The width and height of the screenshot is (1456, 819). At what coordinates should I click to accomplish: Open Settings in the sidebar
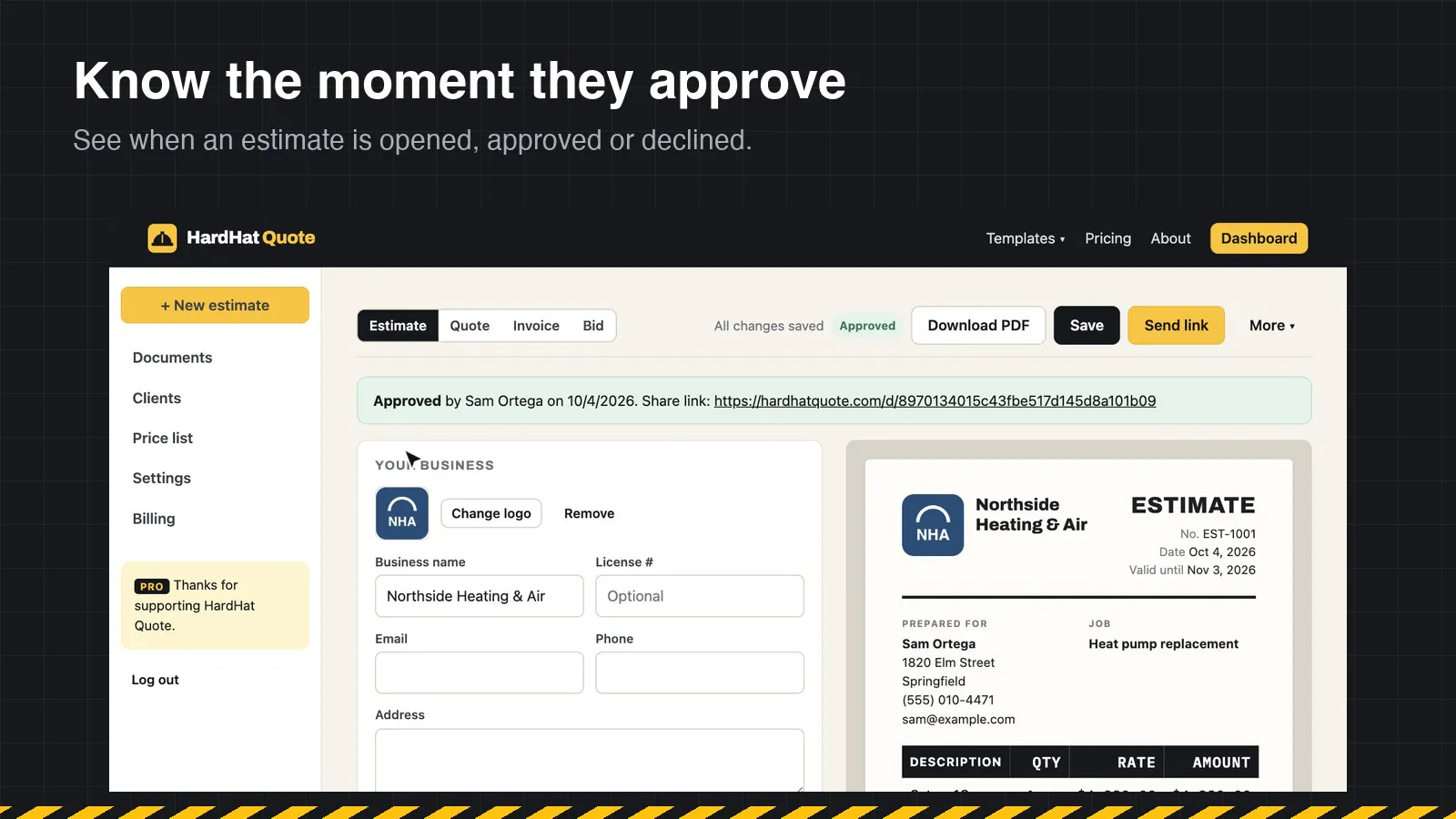pyautogui.click(x=162, y=478)
